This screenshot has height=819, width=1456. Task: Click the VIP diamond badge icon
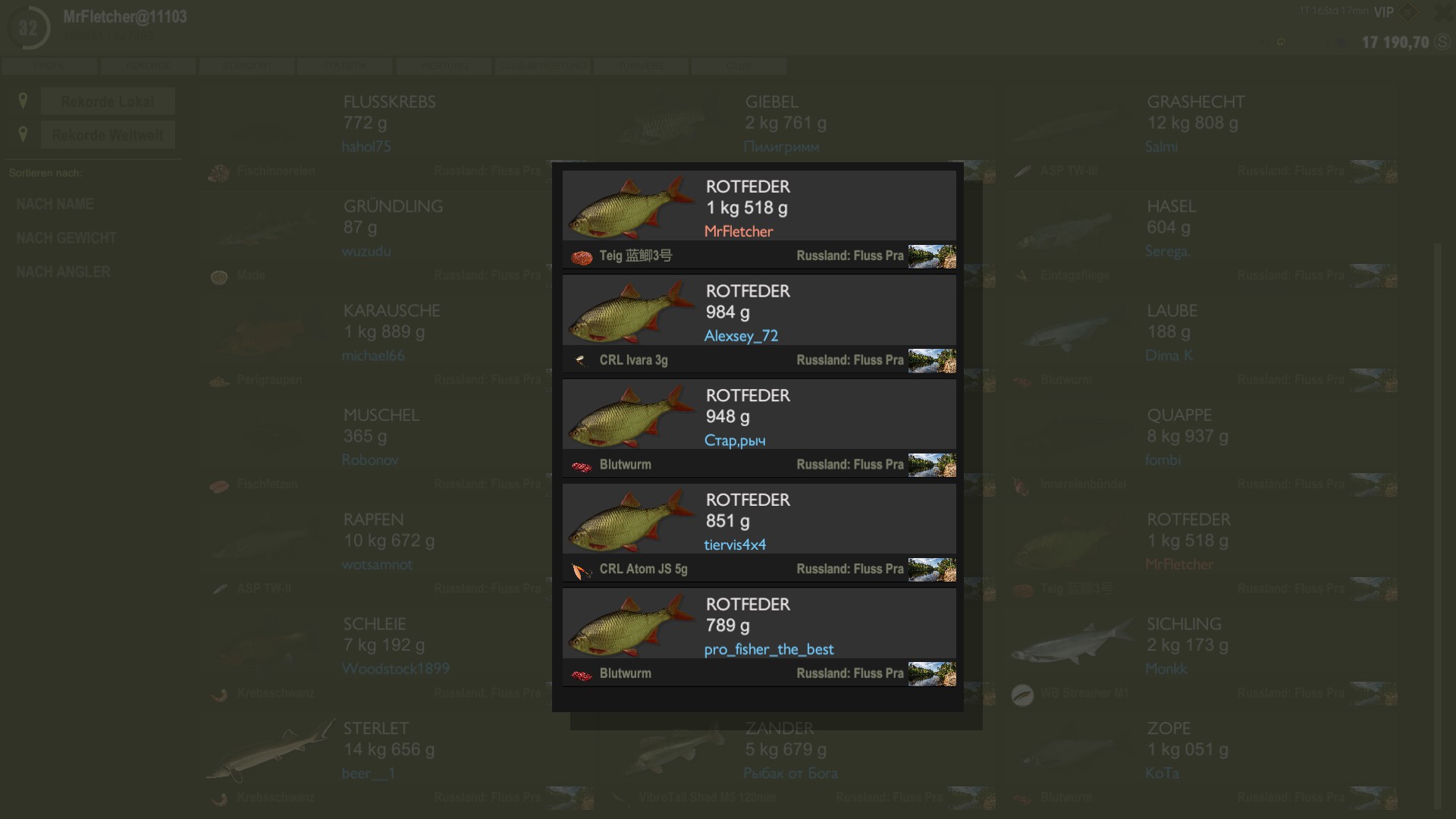[x=1407, y=12]
